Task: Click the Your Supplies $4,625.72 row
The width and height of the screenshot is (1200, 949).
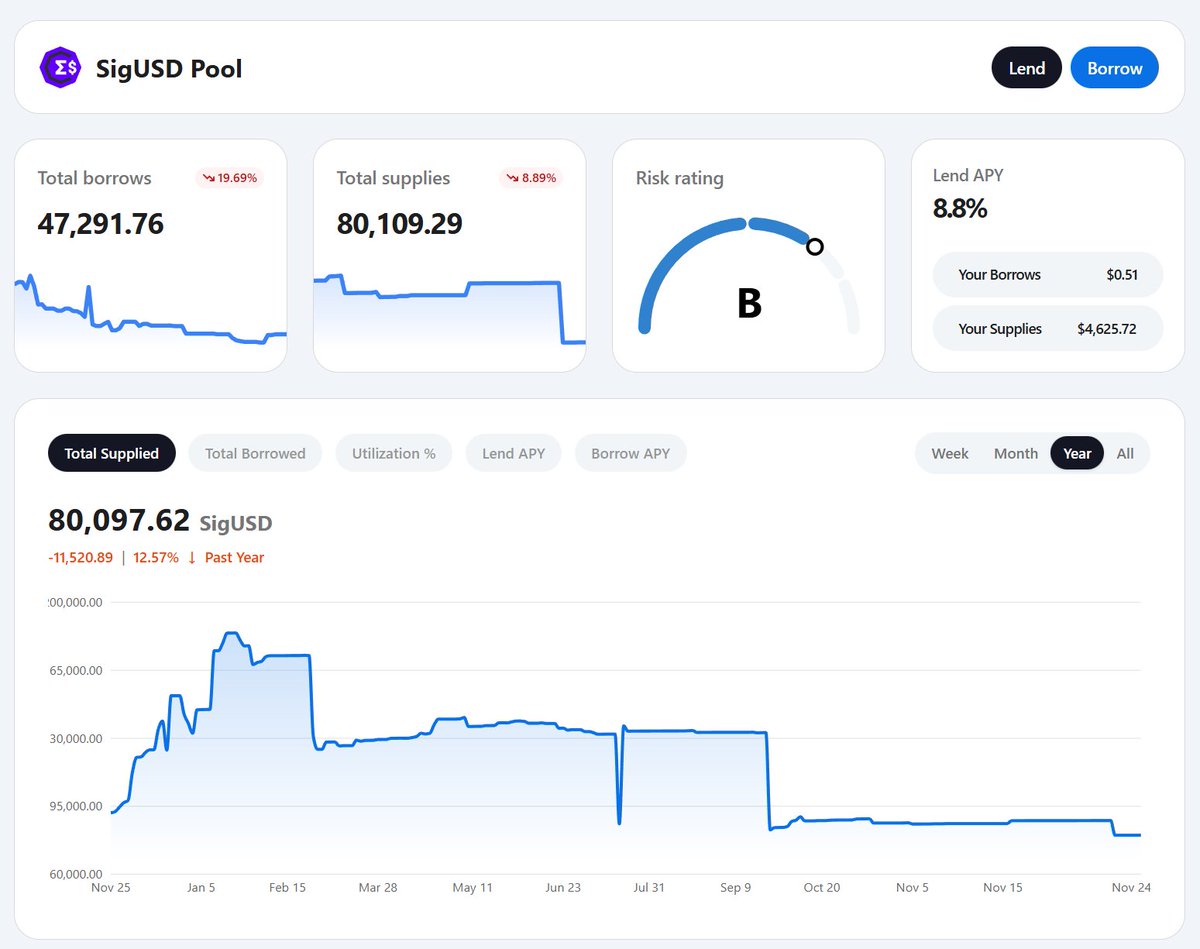Action: tap(1048, 328)
